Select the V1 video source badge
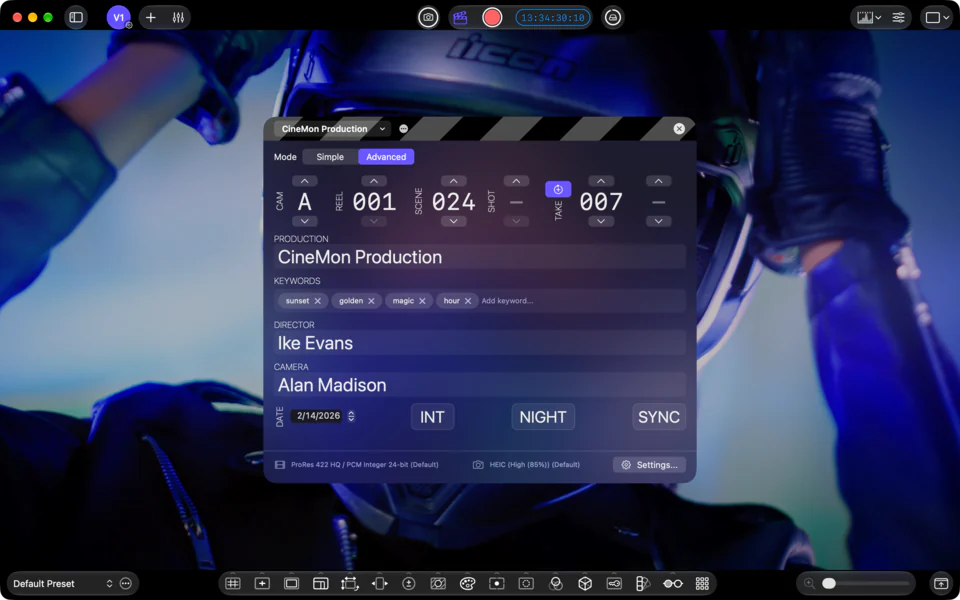 coord(119,17)
